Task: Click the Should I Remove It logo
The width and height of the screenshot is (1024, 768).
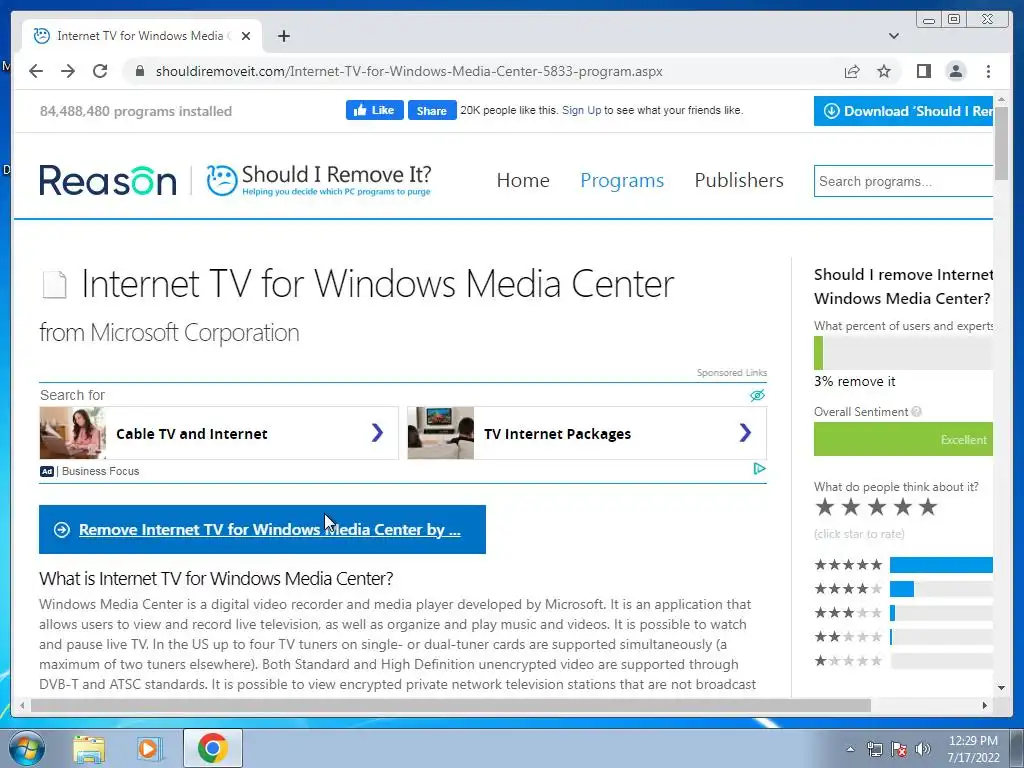Action: click(x=319, y=180)
